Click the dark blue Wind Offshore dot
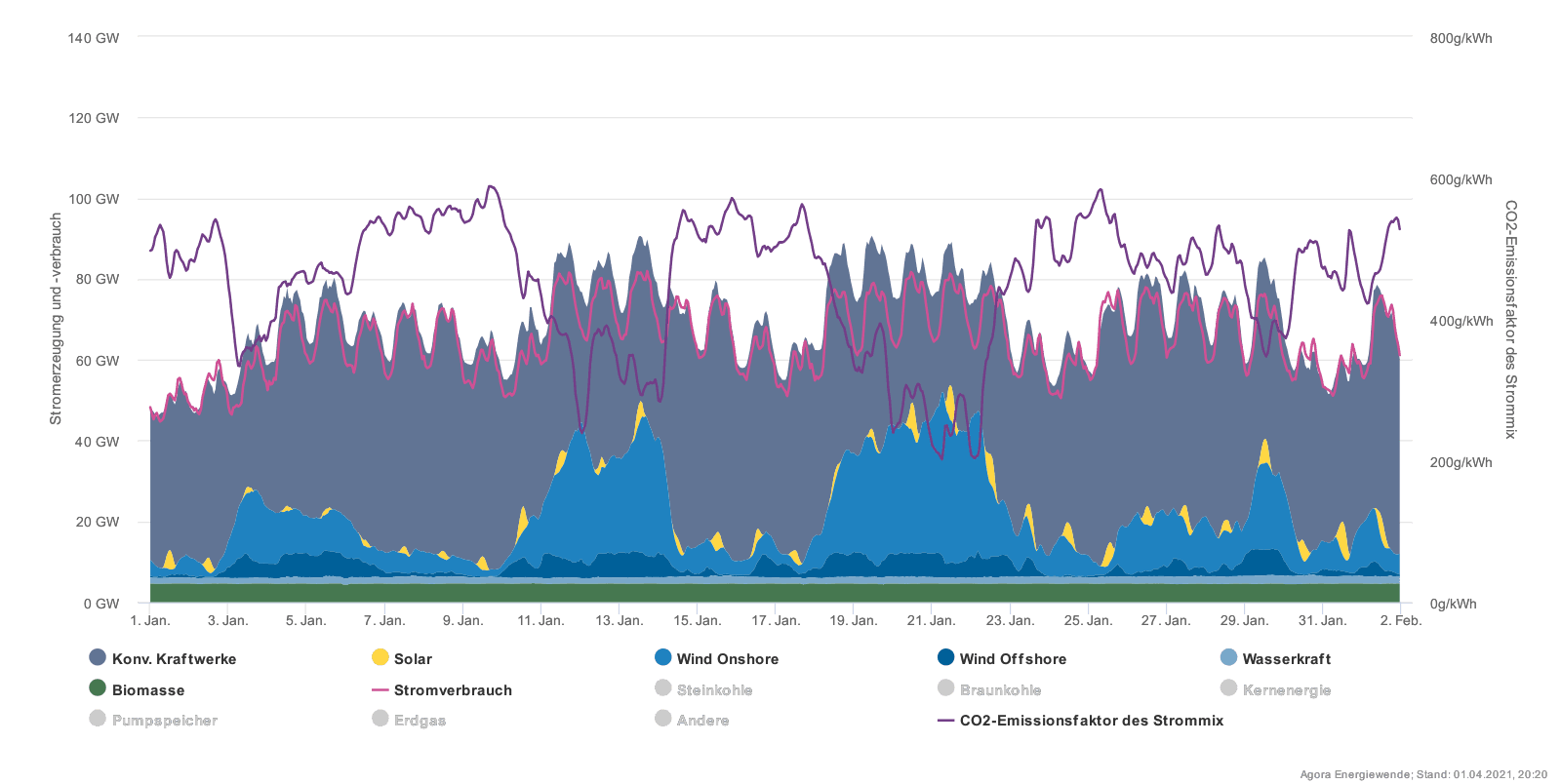Screen dimensions: 1561x784 [945, 657]
